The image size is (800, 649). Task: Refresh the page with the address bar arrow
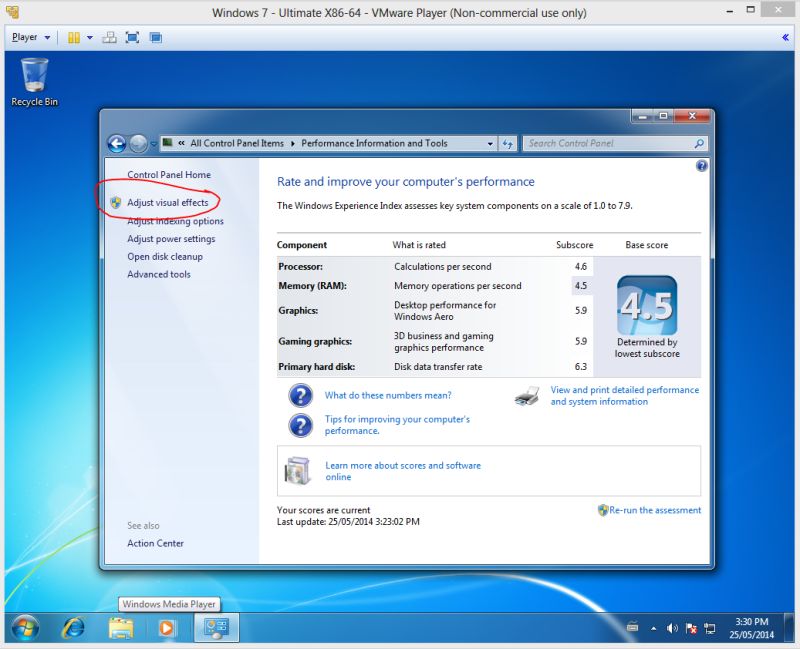point(507,143)
